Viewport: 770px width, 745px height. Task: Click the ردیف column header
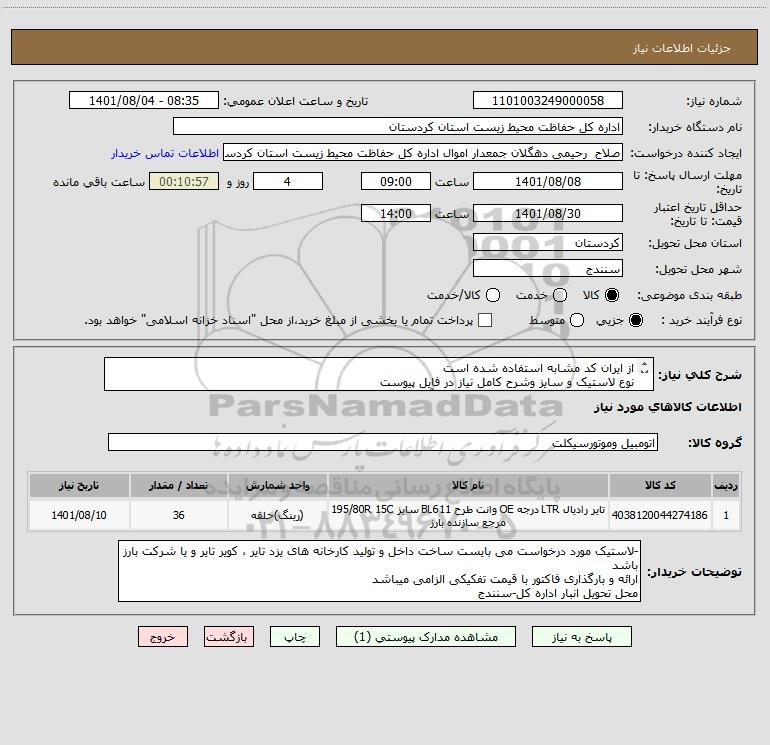726,485
